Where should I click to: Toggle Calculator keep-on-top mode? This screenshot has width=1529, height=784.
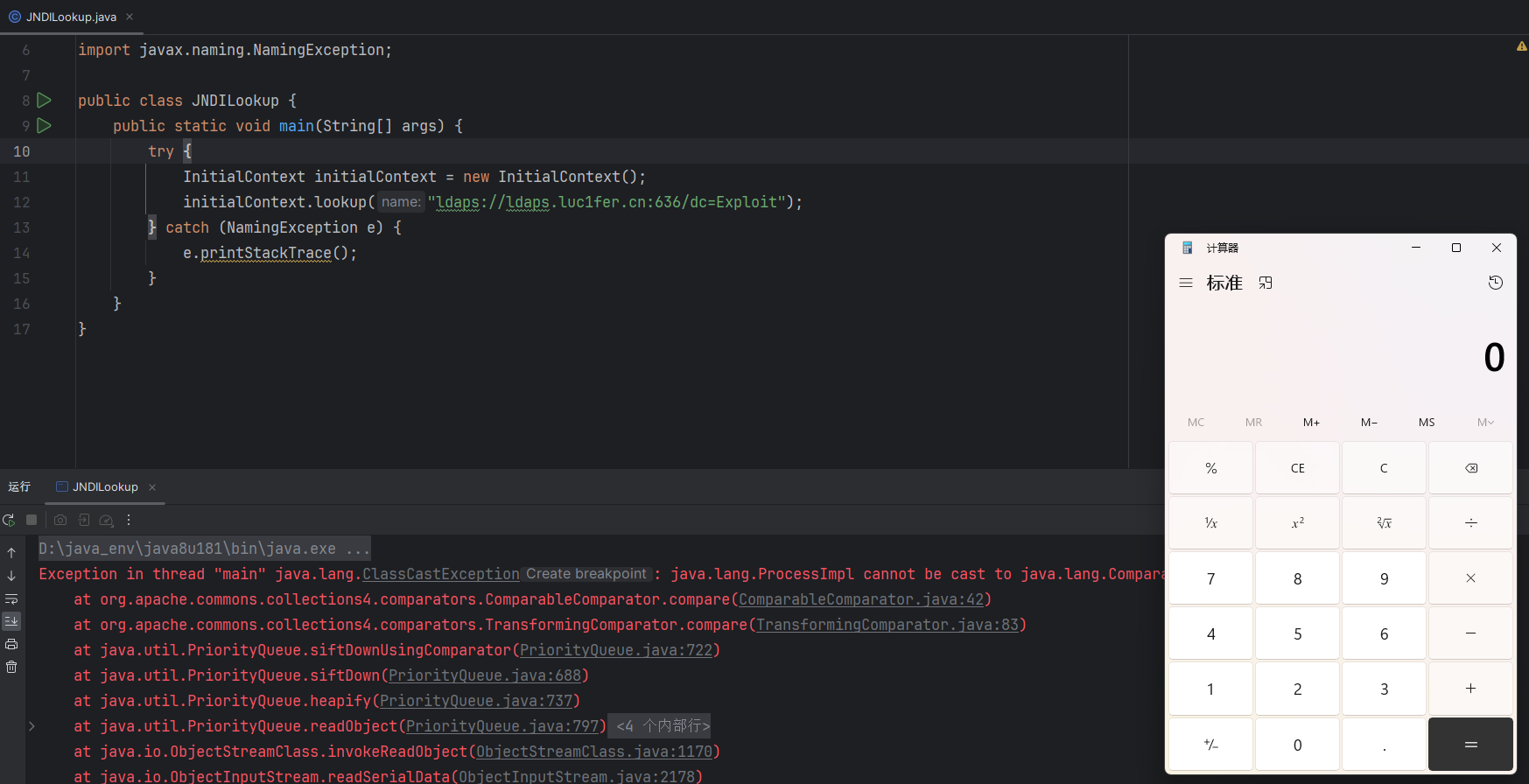1266,283
